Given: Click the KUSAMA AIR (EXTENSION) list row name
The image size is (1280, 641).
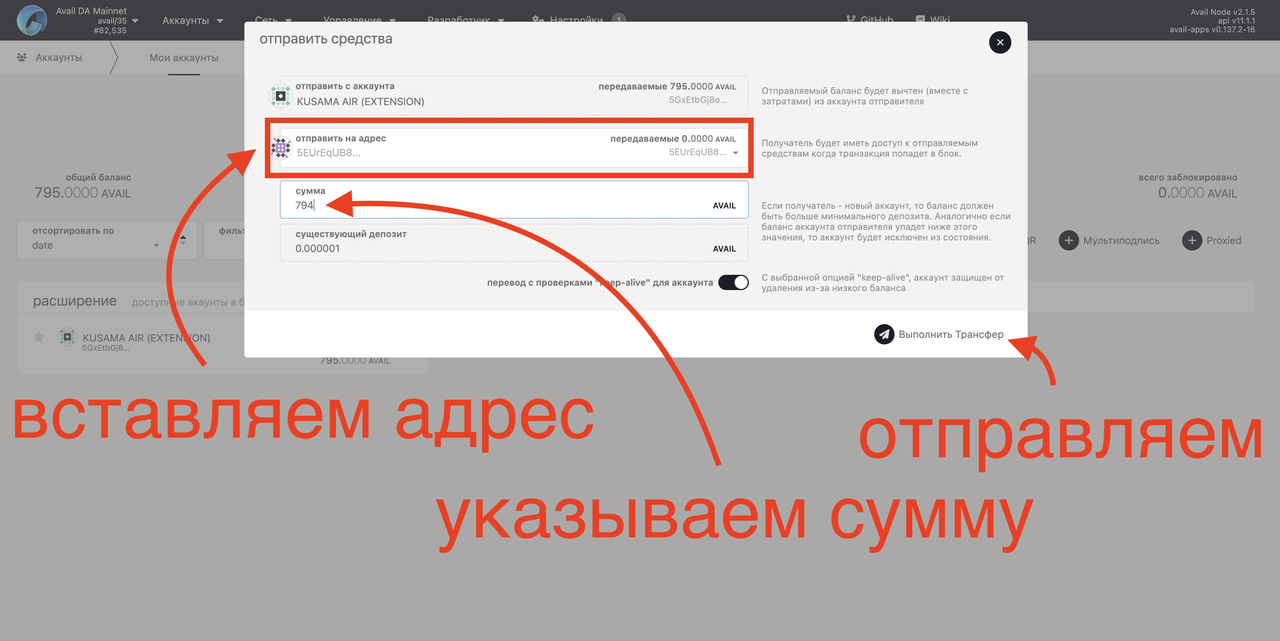Looking at the screenshot, I should pos(146,337).
